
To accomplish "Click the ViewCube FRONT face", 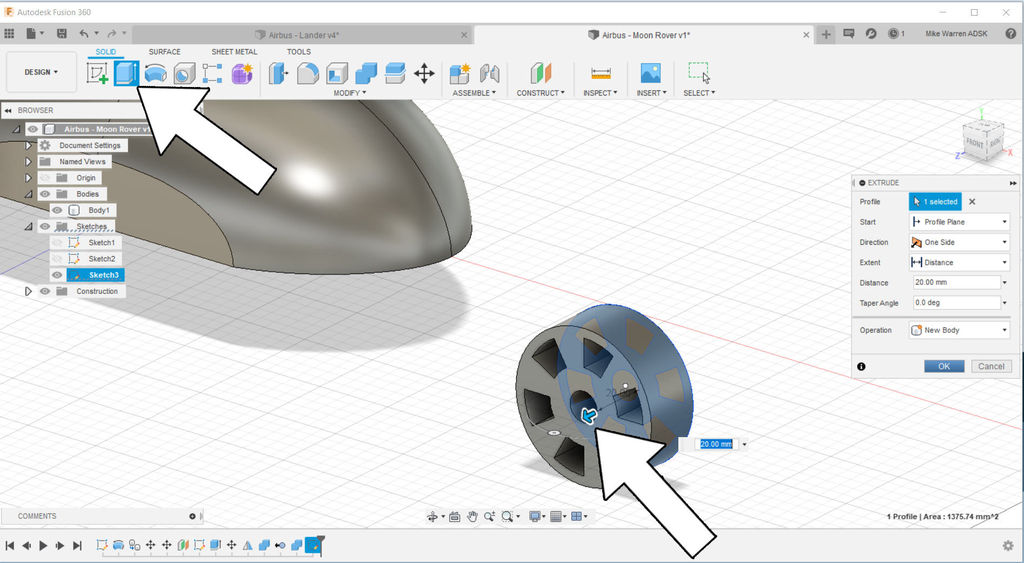I will pyautogui.click(x=974, y=142).
